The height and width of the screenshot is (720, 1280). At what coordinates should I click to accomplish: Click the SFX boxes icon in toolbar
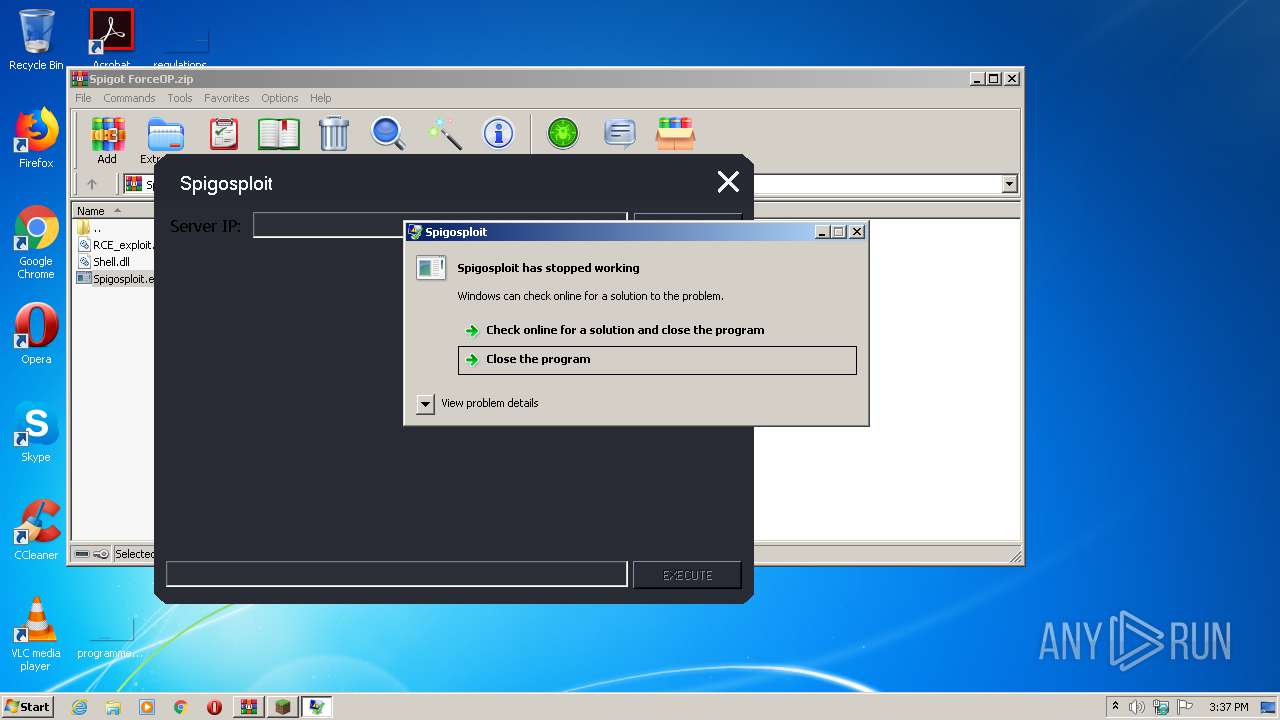pos(675,133)
